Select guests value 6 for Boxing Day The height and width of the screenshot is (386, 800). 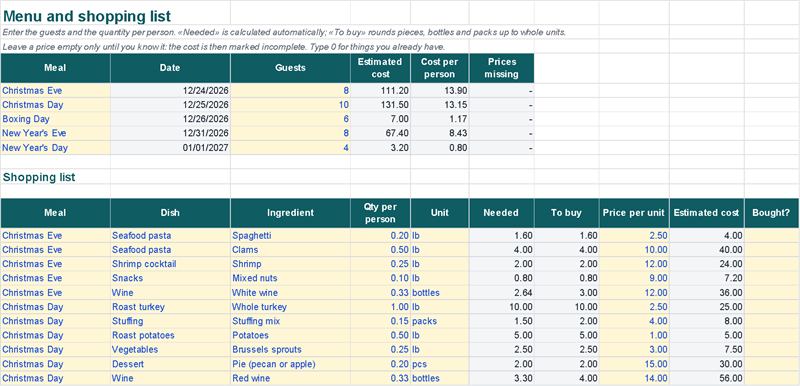pos(290,119)
